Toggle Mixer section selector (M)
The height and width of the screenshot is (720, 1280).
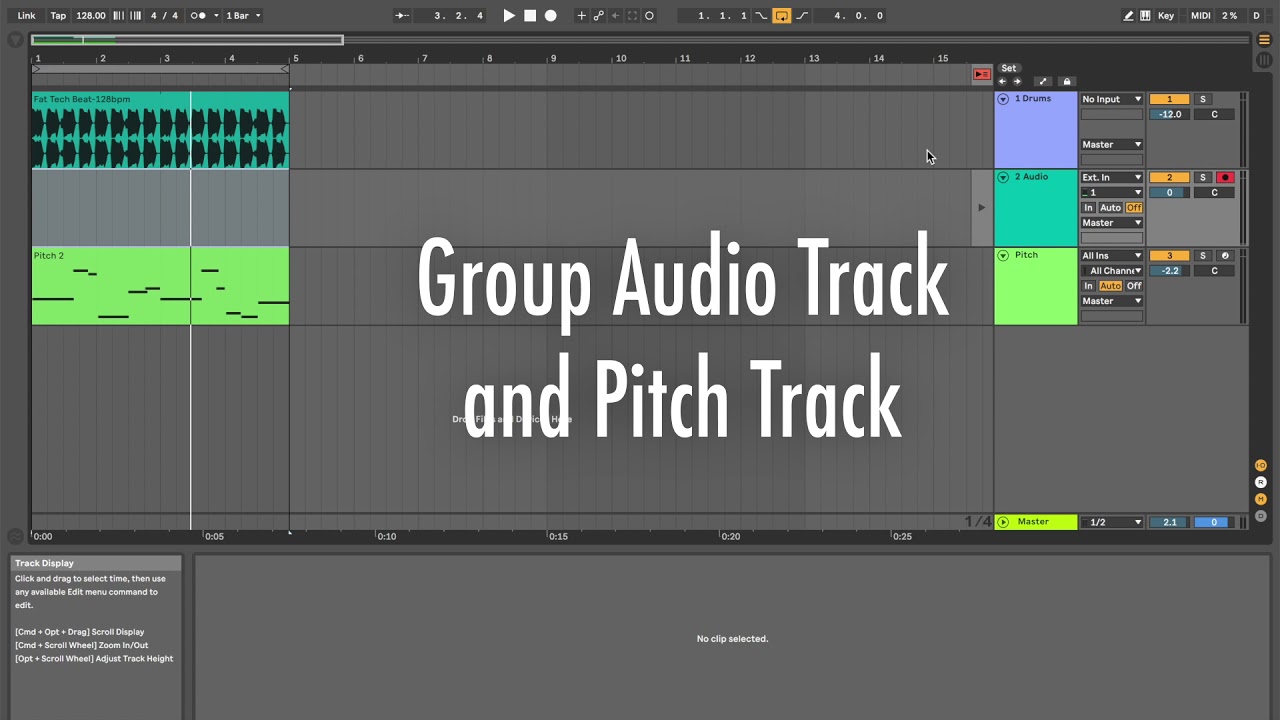pyautogui.click(x=1261, y=500)
